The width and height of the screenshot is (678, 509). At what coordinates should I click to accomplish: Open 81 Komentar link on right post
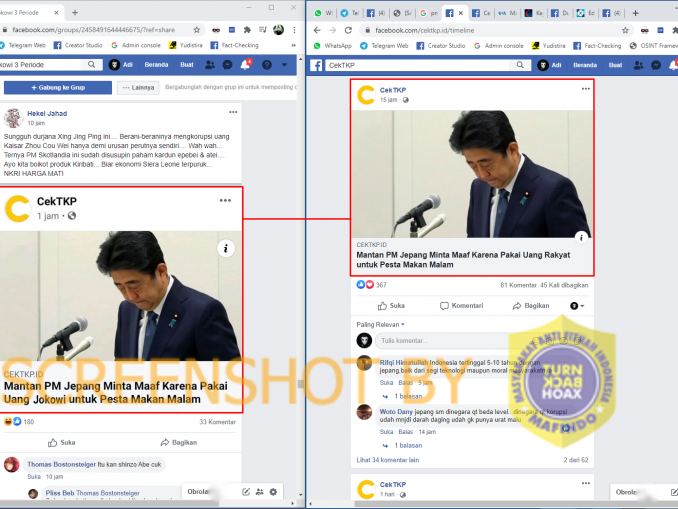pyautogui.click(x=518, y=285)
